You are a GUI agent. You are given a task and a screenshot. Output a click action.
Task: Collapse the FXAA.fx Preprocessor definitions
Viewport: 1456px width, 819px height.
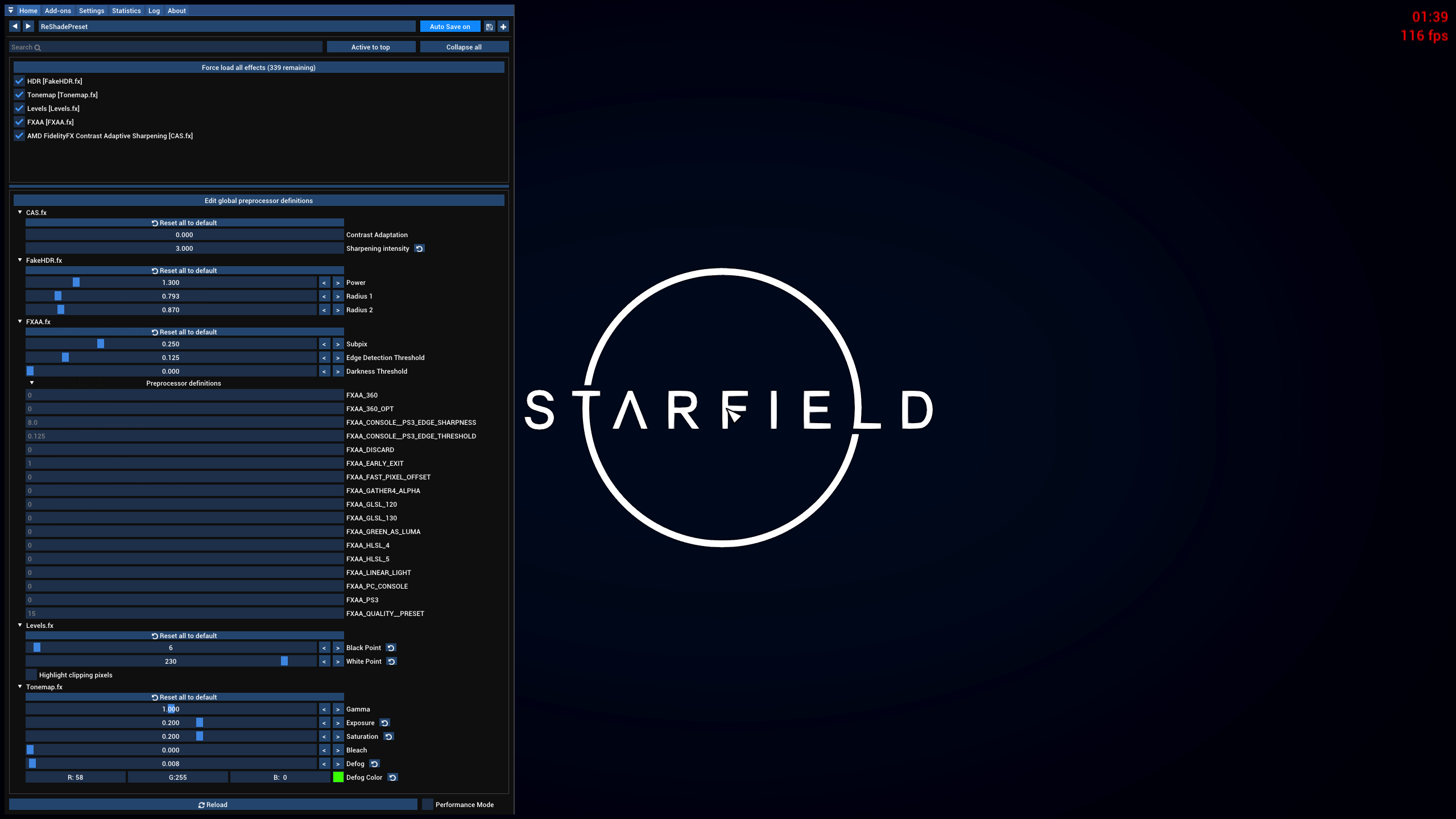pyautogui.click(x=32, y=382)
